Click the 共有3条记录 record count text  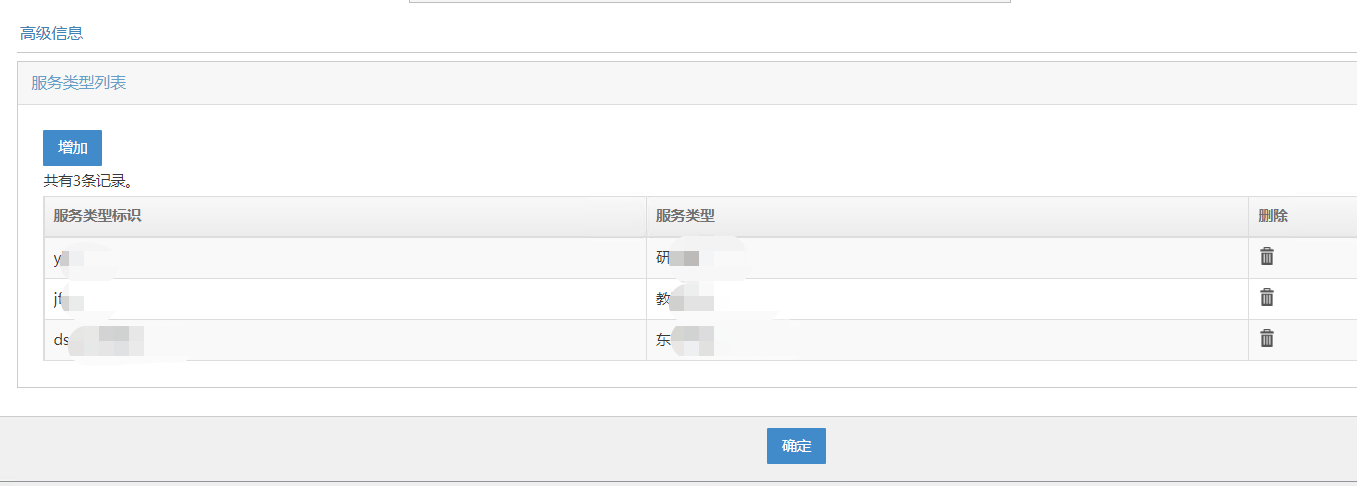click(x=88, y=182)
